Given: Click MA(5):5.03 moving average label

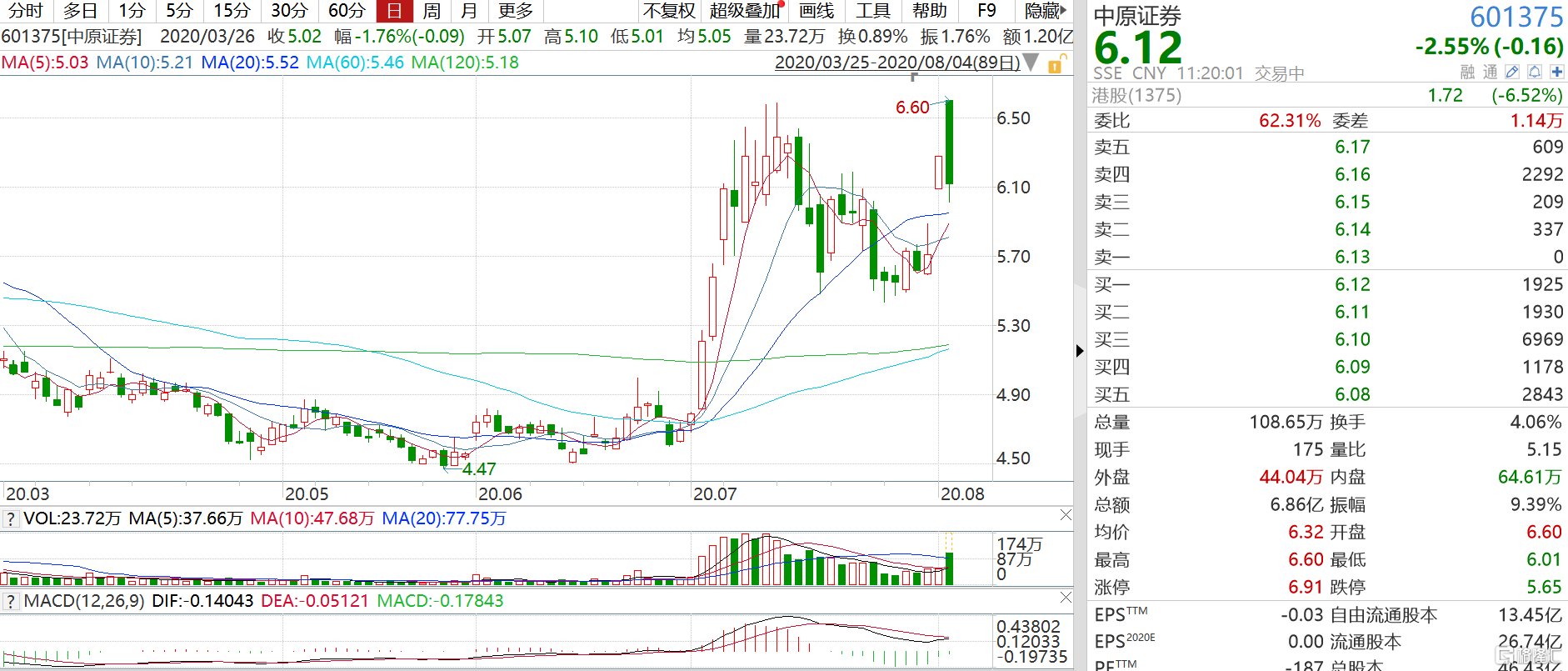Looking at the screenshot, I should coord(45,63).
